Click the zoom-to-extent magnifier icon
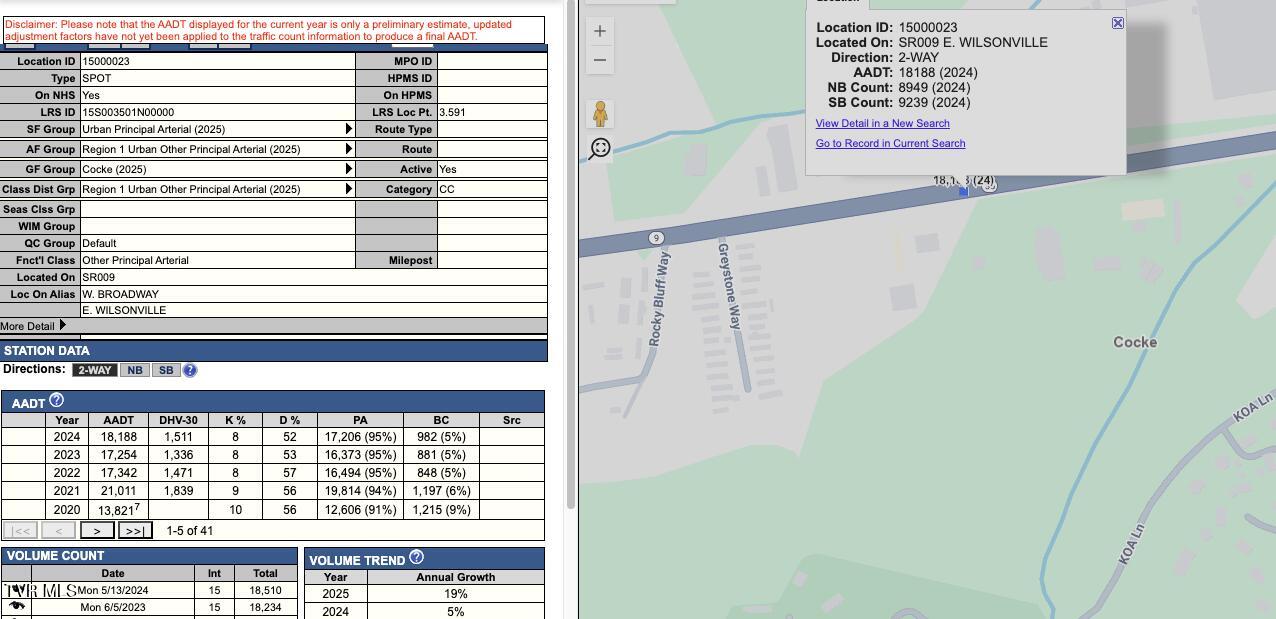Screen dimensions: 1276x619 tap(600, 148)
